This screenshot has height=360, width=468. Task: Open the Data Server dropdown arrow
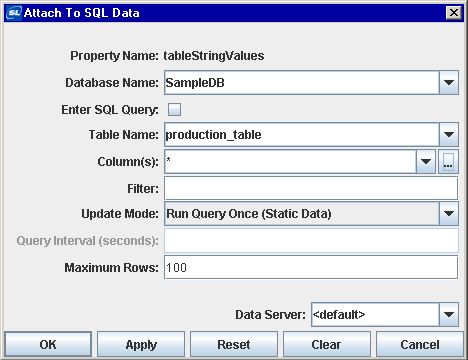pyautogui.click(x=449, y=314)
